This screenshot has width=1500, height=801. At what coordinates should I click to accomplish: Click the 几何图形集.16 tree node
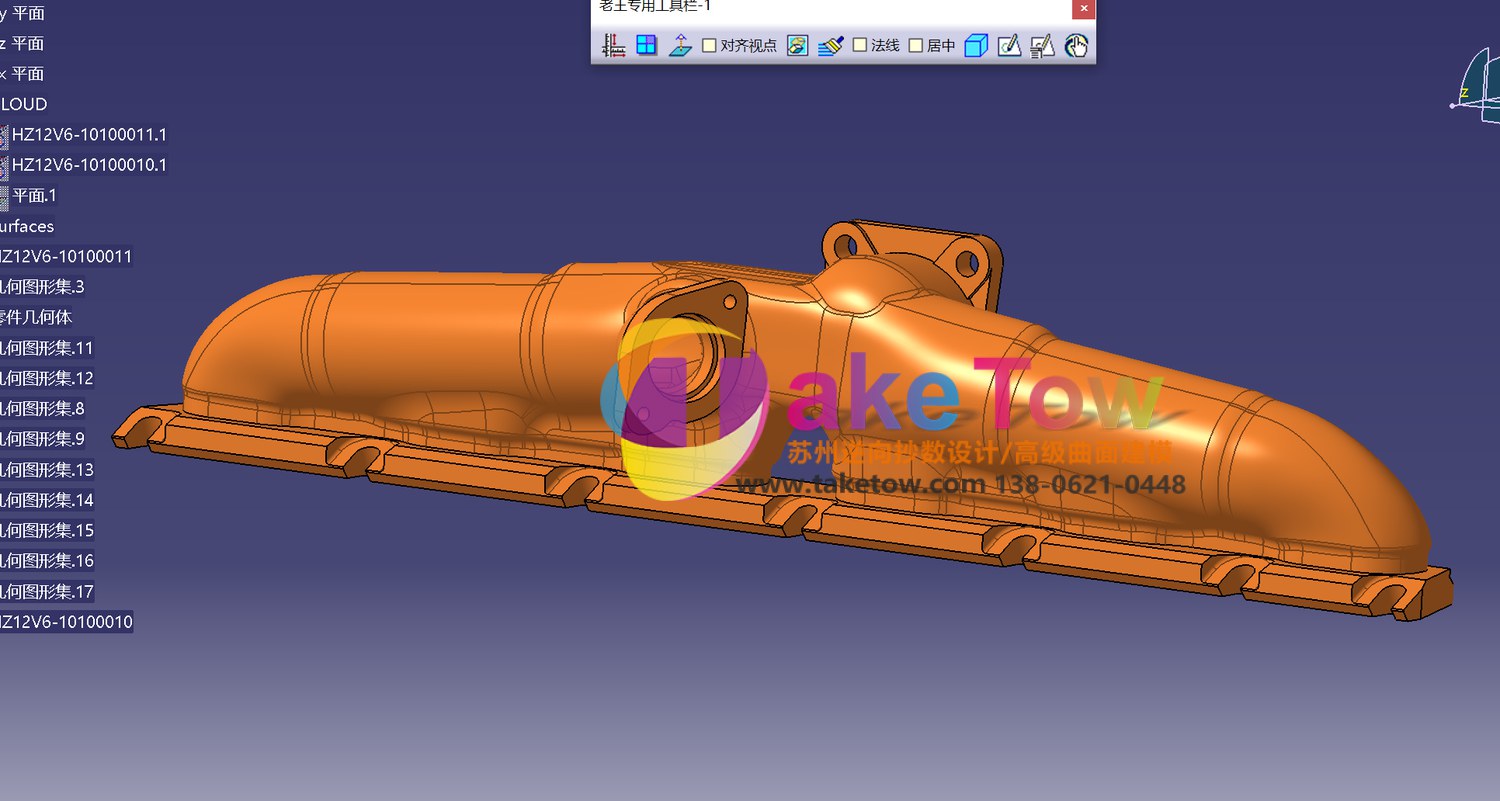coord(47,560)
